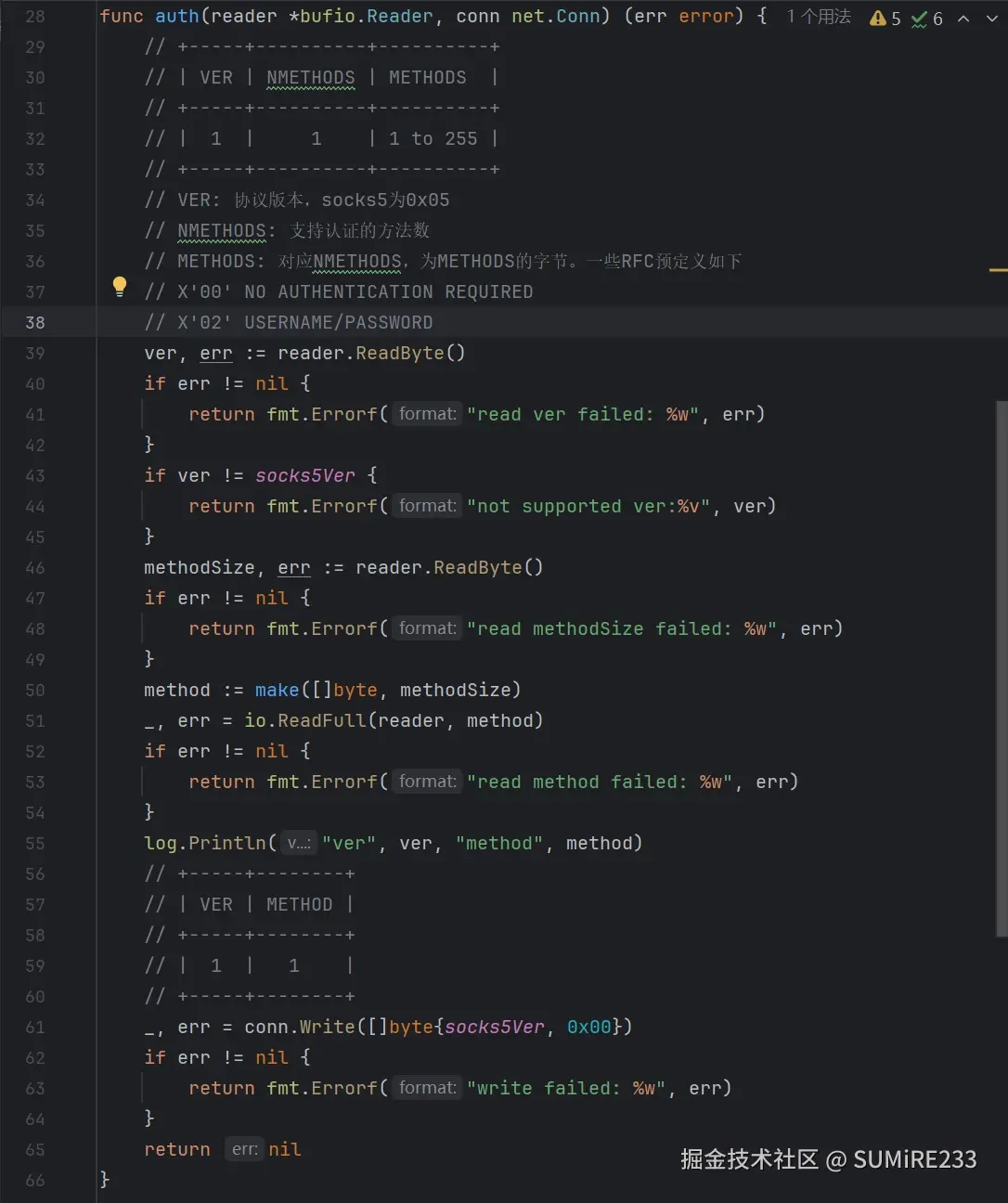Click the USERNAME/PASSWORD comment line
Viewport: 1008px width, 1203px height.
(289, 322)
